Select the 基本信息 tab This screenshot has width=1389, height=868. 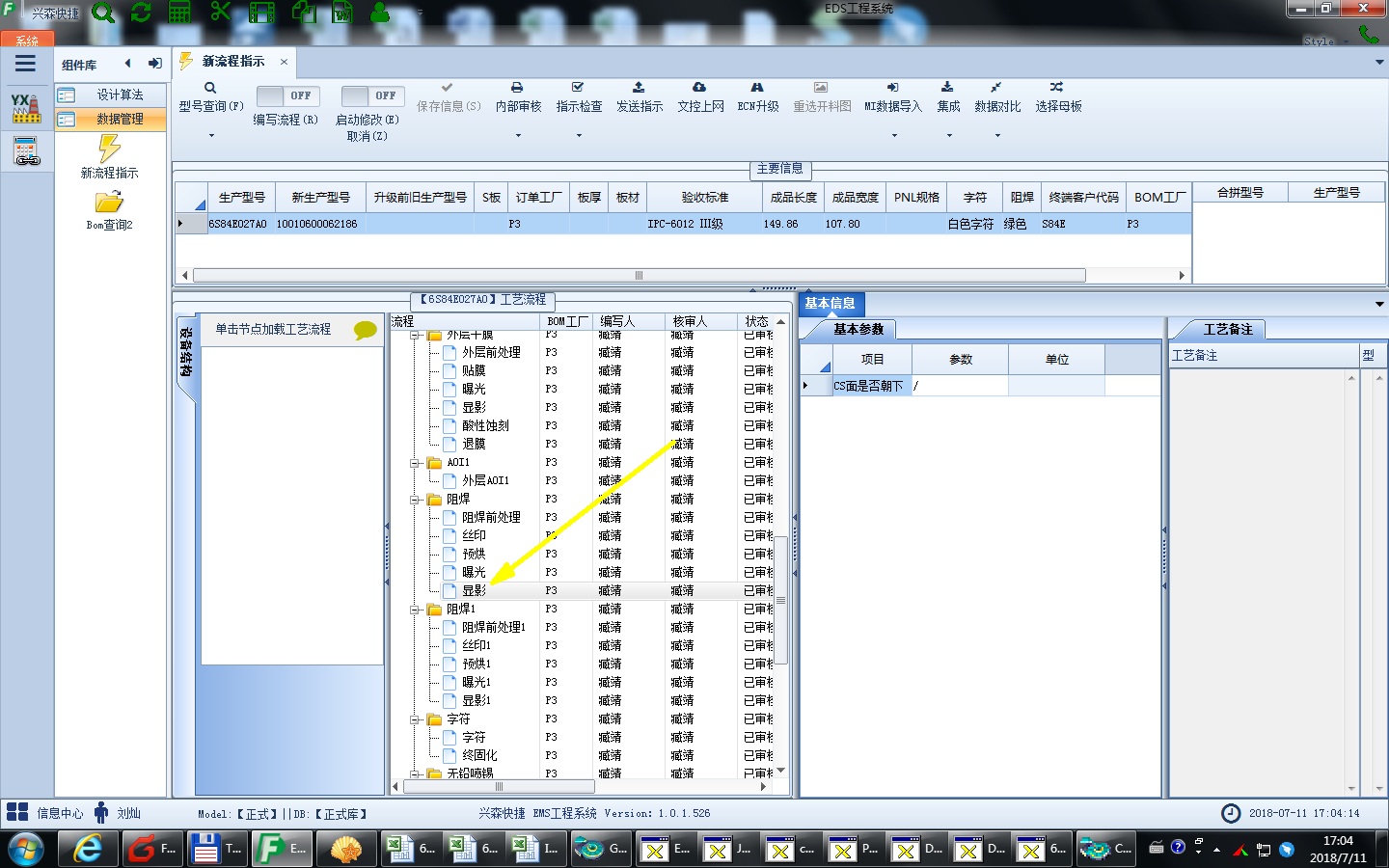830,303
